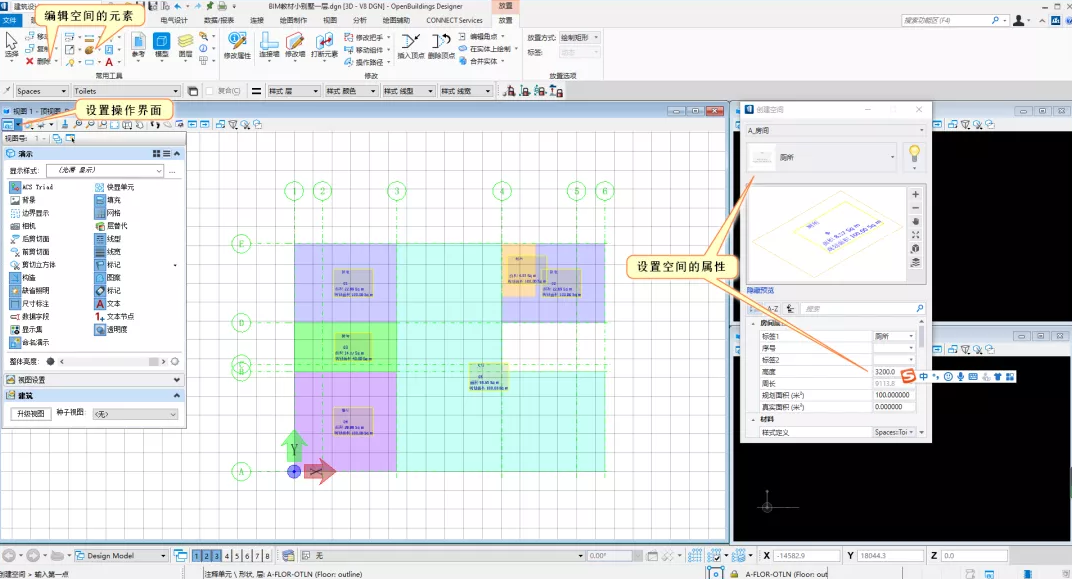The image size is (1072, 579).
Task: Click the 升级视图 button
Action: pyautogui.click(x=31, y=414)
